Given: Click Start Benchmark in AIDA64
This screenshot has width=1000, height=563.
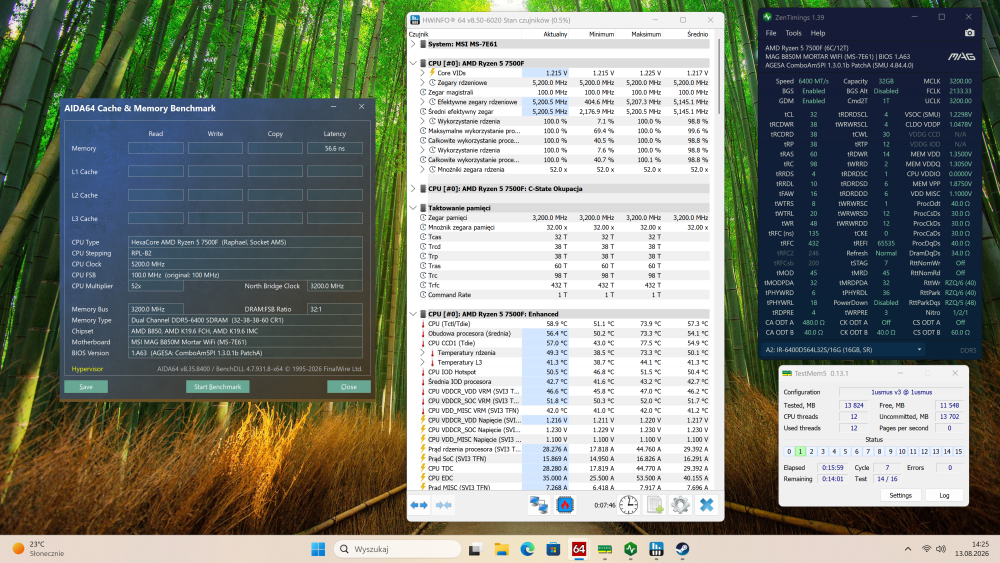Looking at the screenshot, I should click(217, 386).
